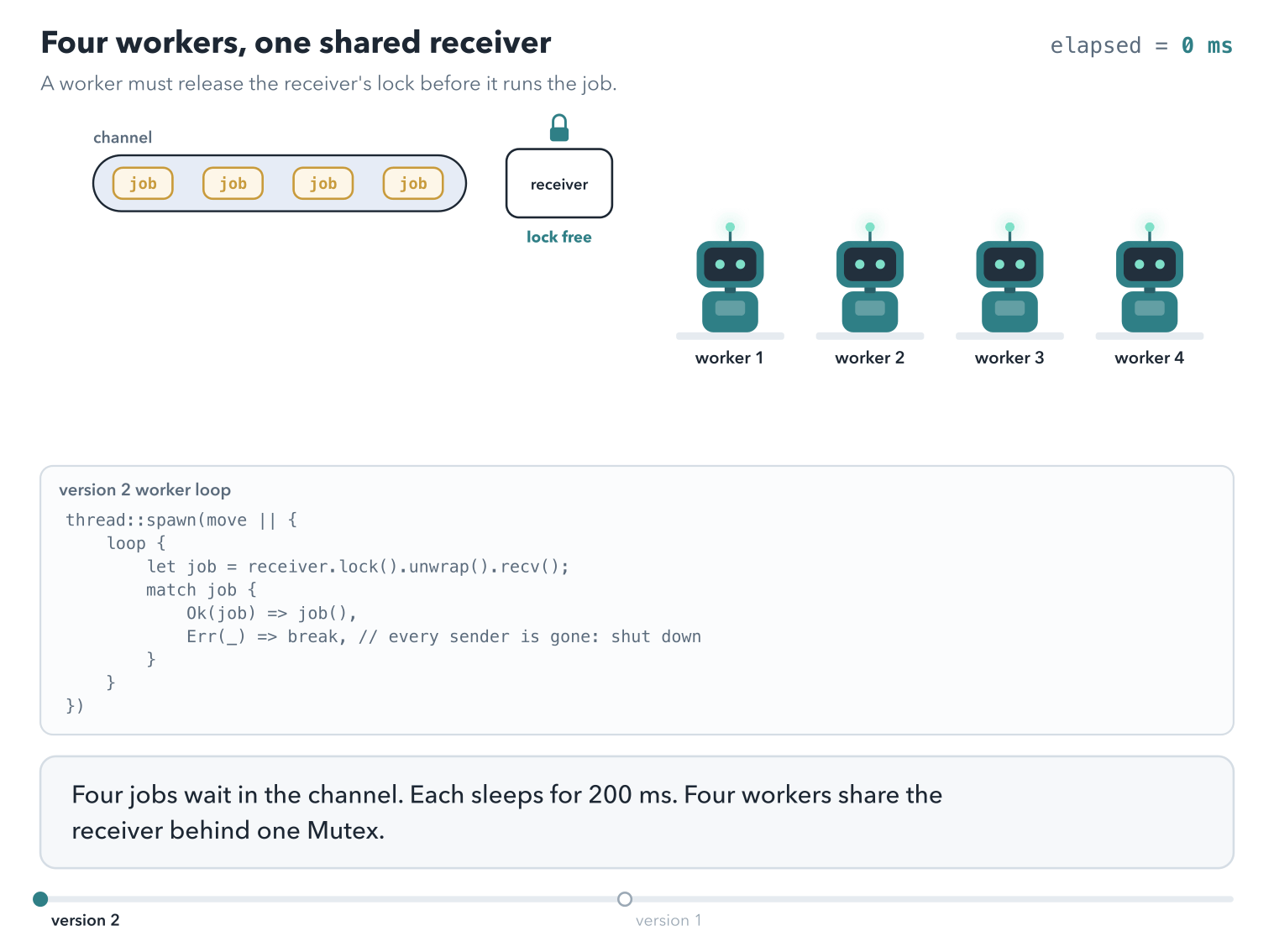Viewport: 1274px width, 952px height.
Task: Click the "version 2 worker loop" code title
Action: click(145, 489)
